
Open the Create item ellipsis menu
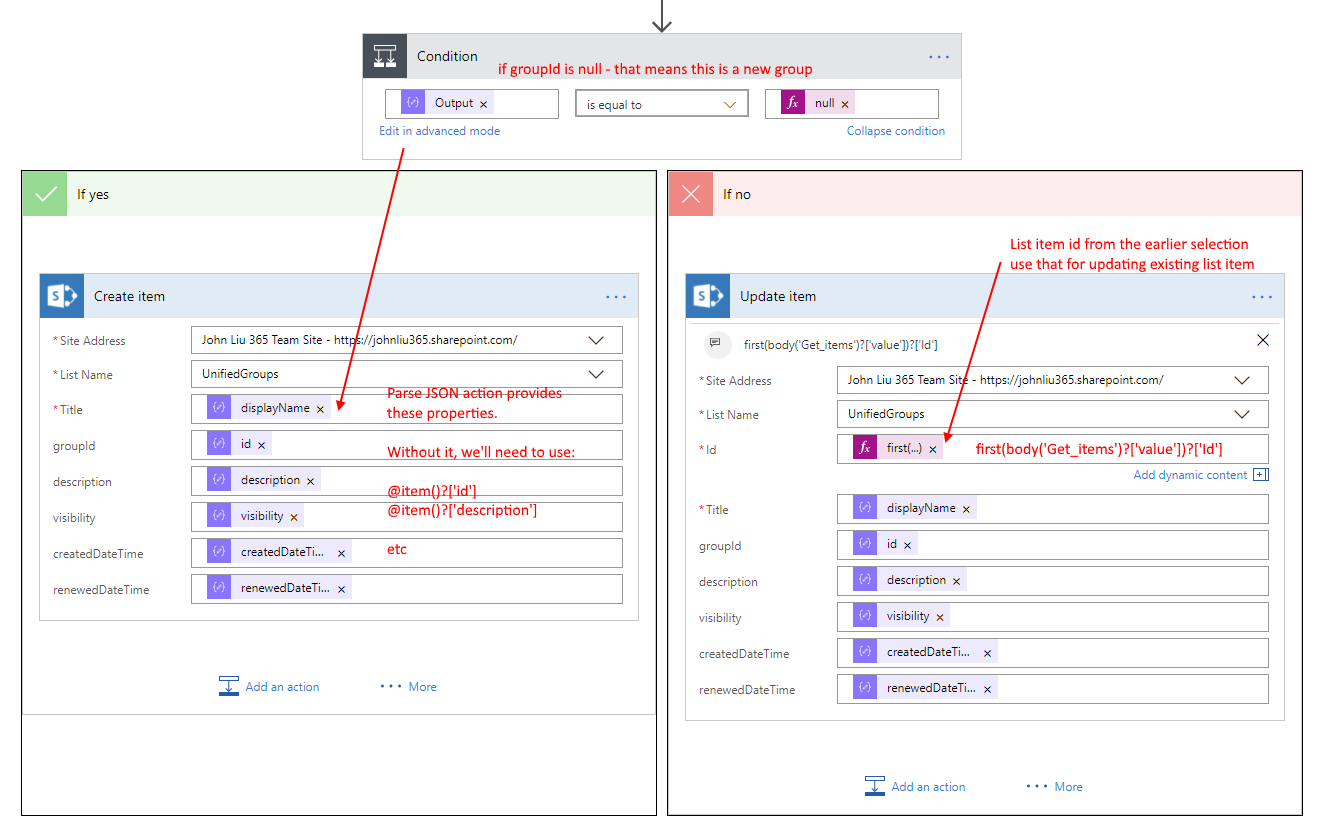pyautogui.click(x=616, y=297)
